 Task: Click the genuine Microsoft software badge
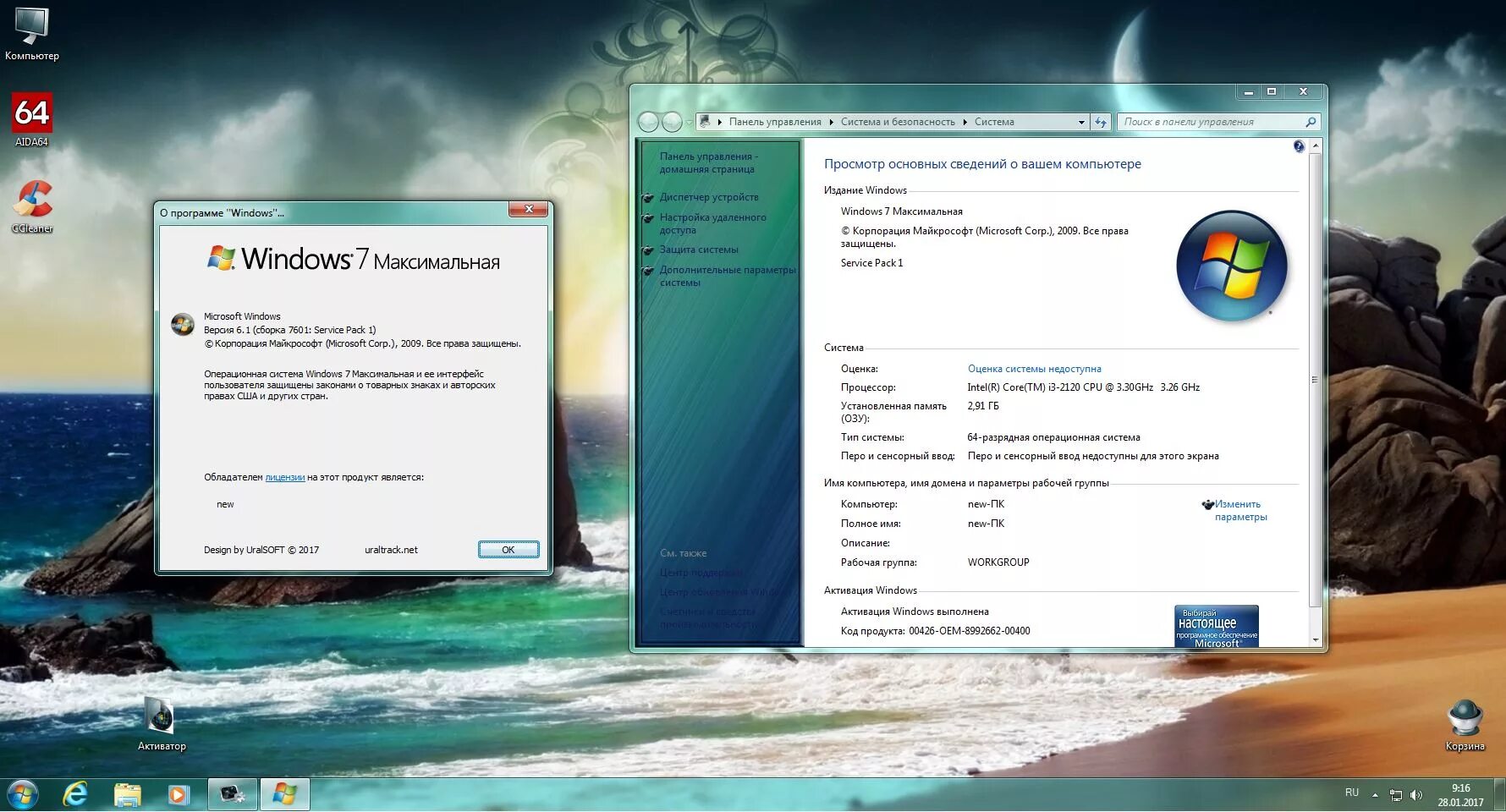point(1216,626)
